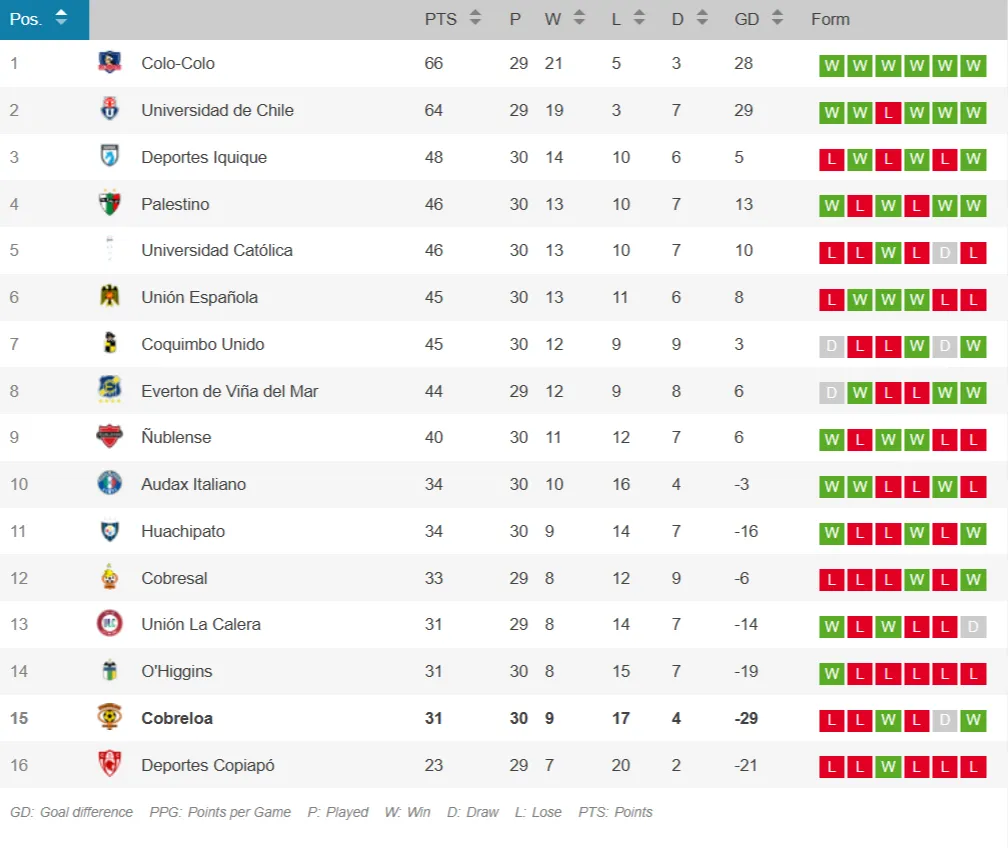Click the Colo-Colo club crest icon

point(110,63)
